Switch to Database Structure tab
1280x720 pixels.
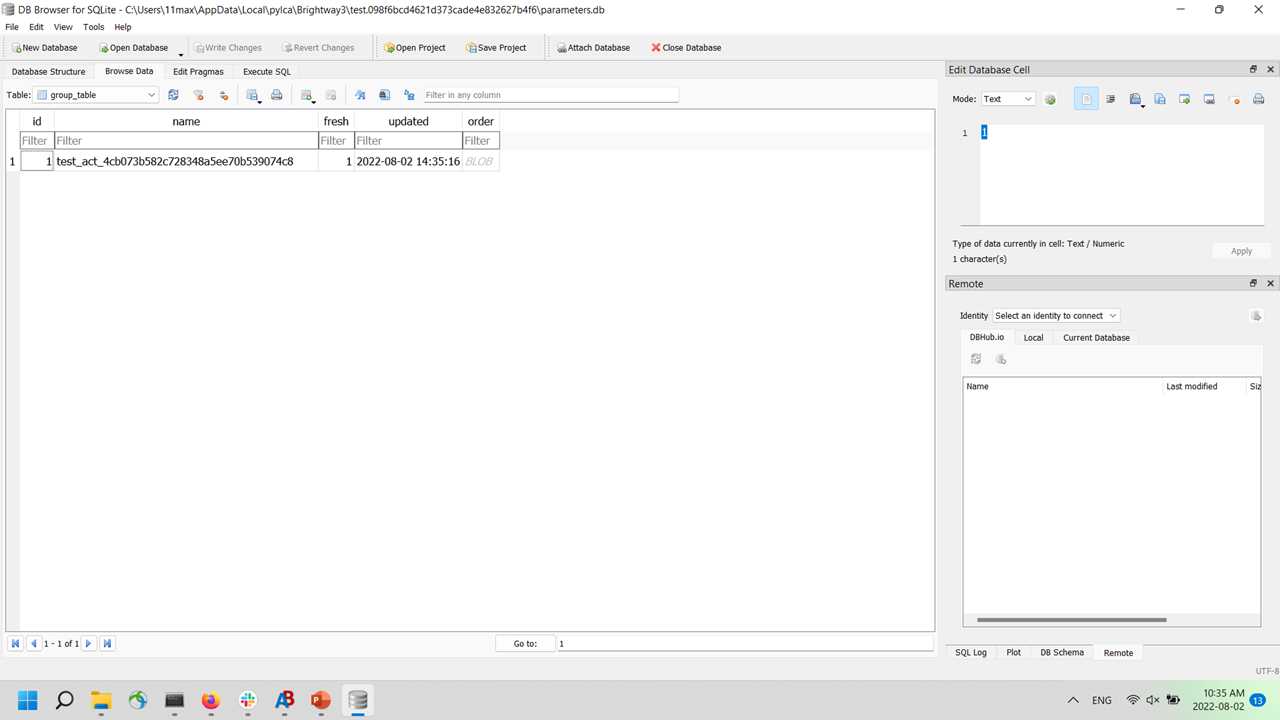pos(48,72)
